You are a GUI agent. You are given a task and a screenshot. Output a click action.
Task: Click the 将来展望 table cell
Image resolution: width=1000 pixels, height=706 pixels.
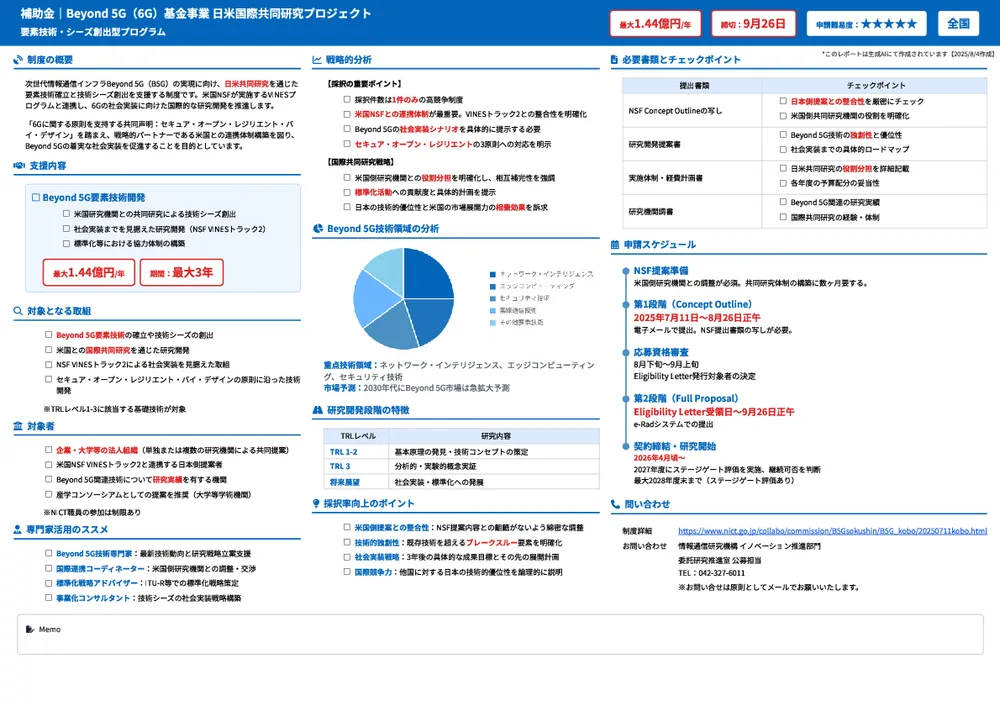(357, 482)
